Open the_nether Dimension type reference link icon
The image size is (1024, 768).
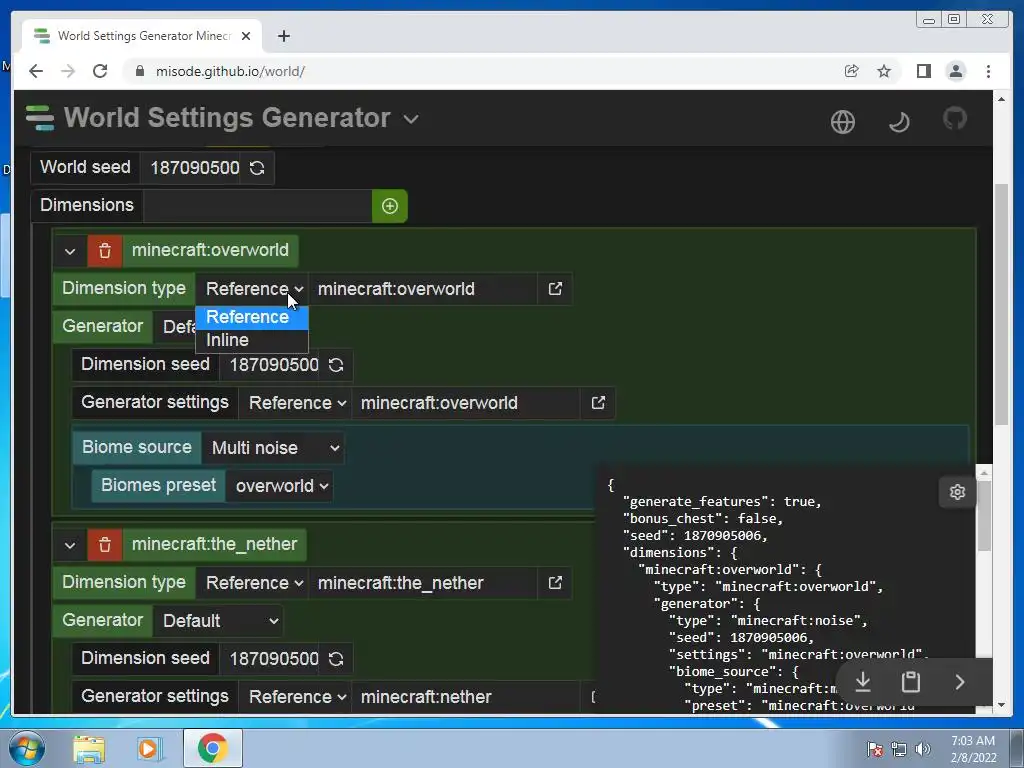point(555,583)
